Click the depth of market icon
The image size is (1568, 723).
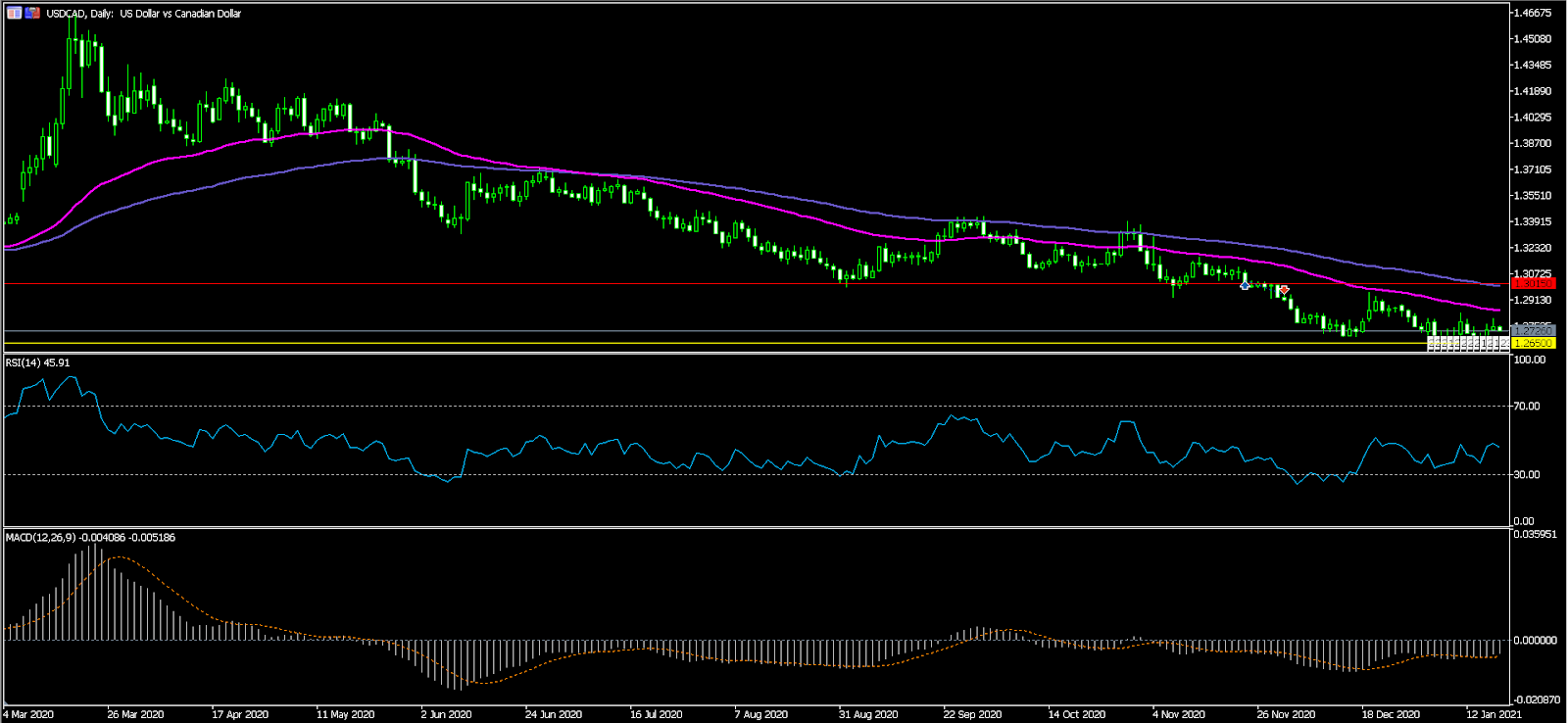[x=32, y=14]
